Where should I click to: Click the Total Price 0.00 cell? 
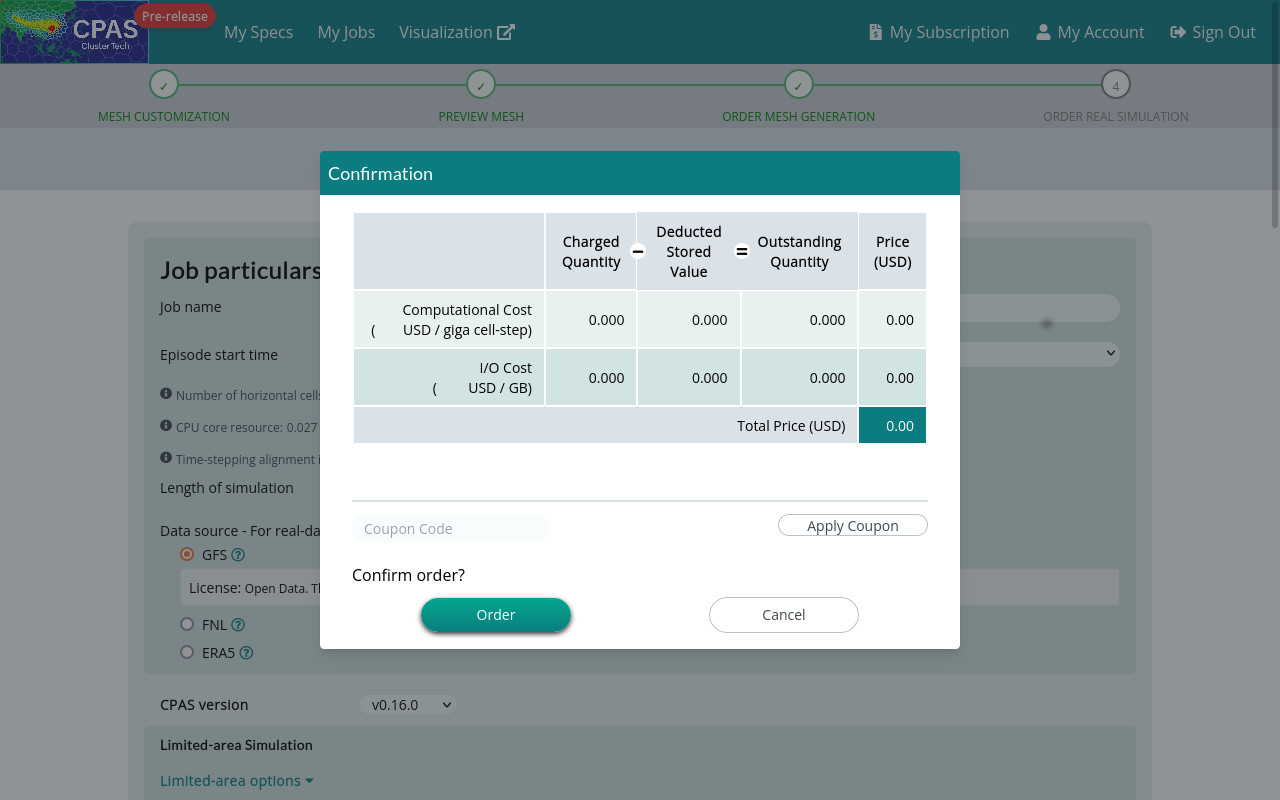click(x=892, y=425)
